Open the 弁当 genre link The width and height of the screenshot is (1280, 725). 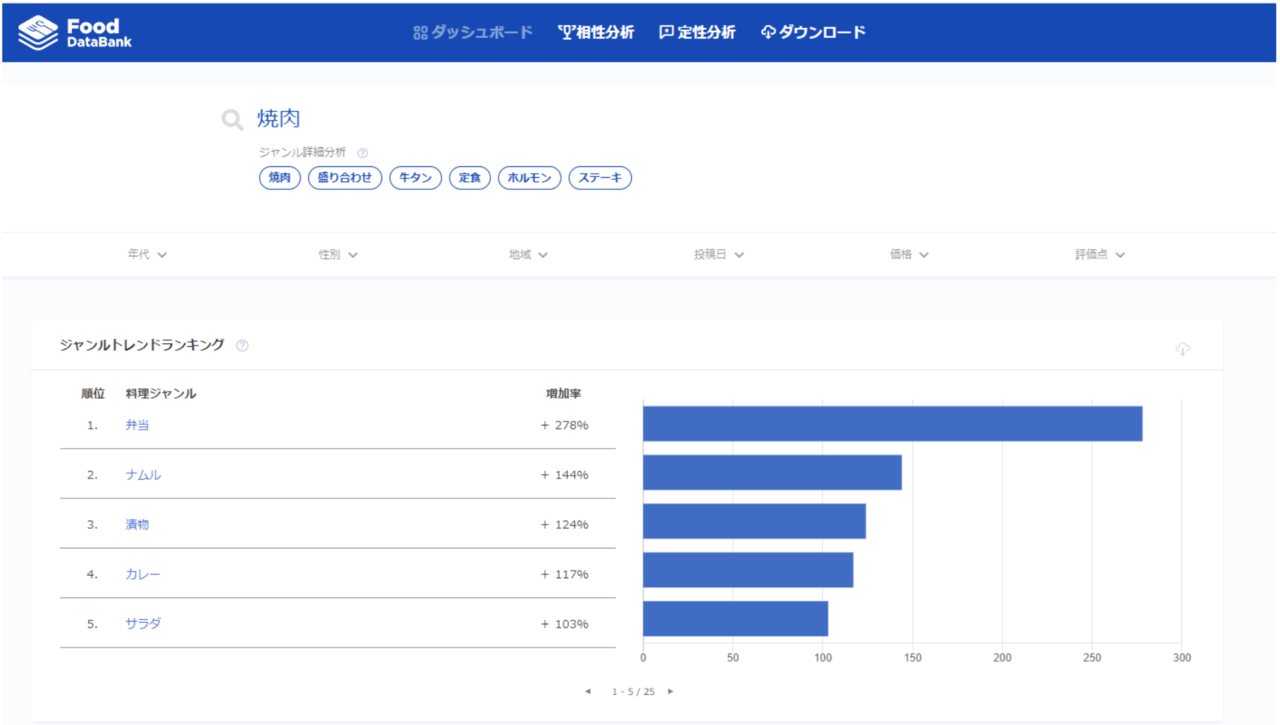[x=137, y=425]
